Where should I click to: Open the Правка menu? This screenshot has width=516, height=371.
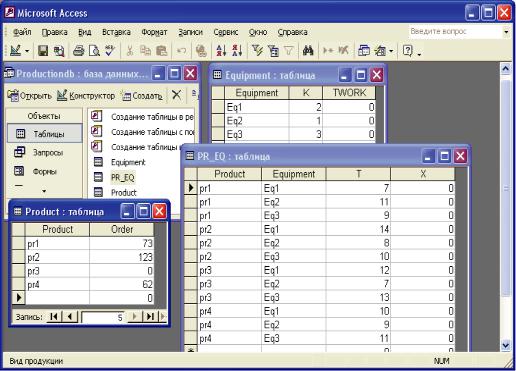[x=55, y=32]
